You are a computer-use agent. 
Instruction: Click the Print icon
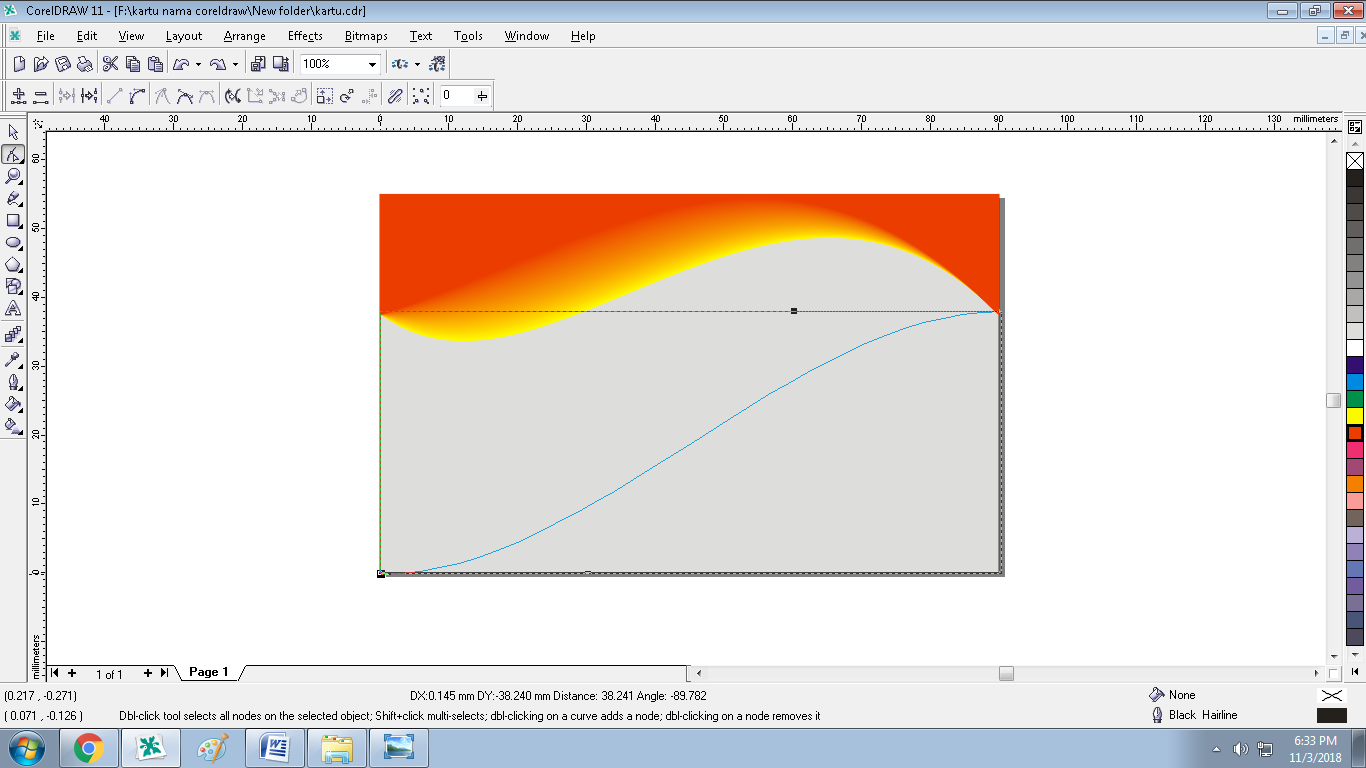tap(85, 64)
